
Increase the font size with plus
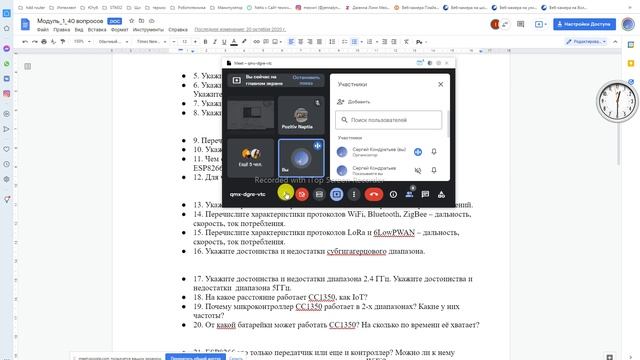point(195,42)
